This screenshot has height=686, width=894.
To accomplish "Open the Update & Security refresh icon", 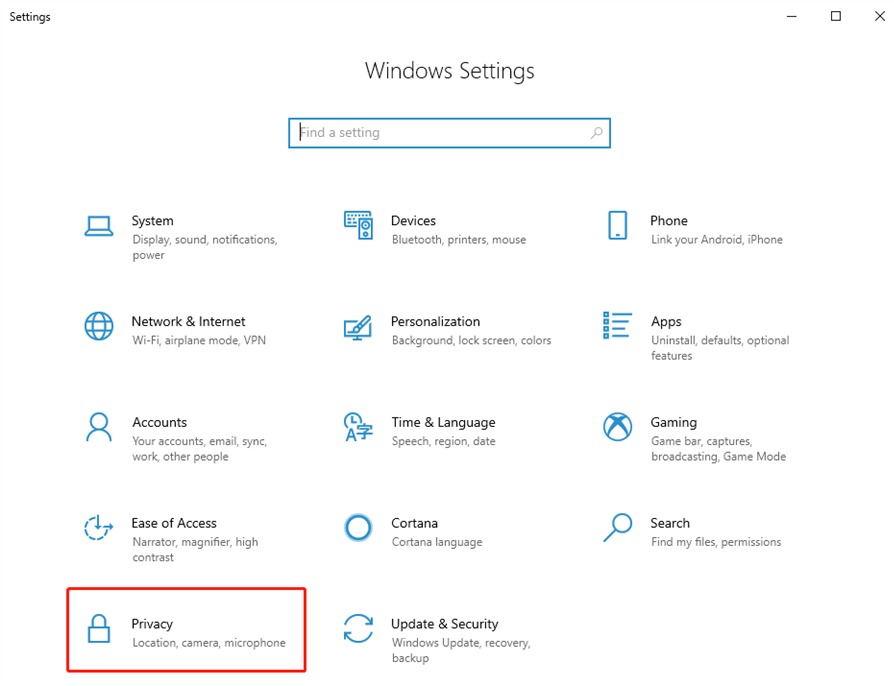I will pos(358,628).
